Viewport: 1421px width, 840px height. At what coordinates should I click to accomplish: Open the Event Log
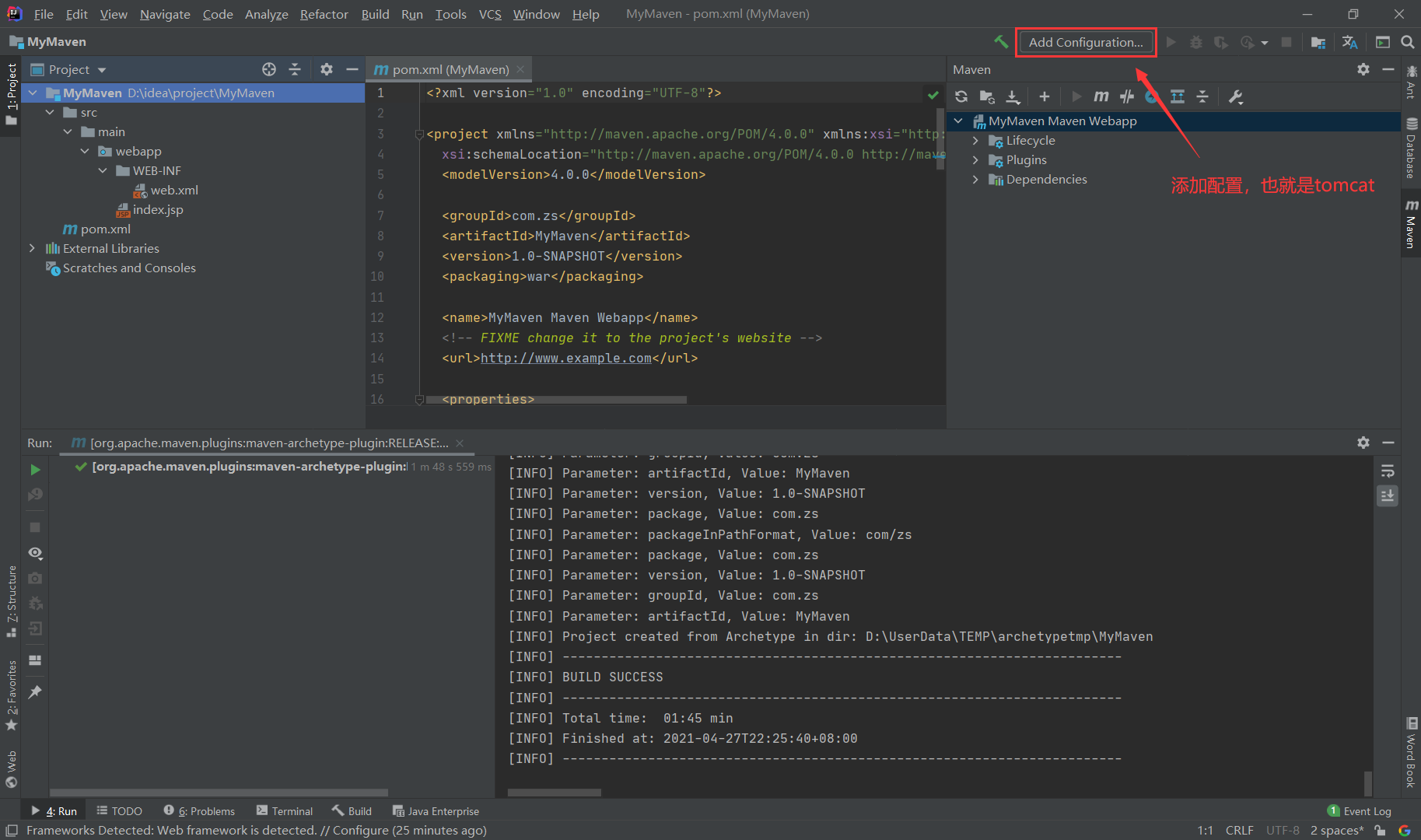pyautogui.click(x=1359, y=811)
